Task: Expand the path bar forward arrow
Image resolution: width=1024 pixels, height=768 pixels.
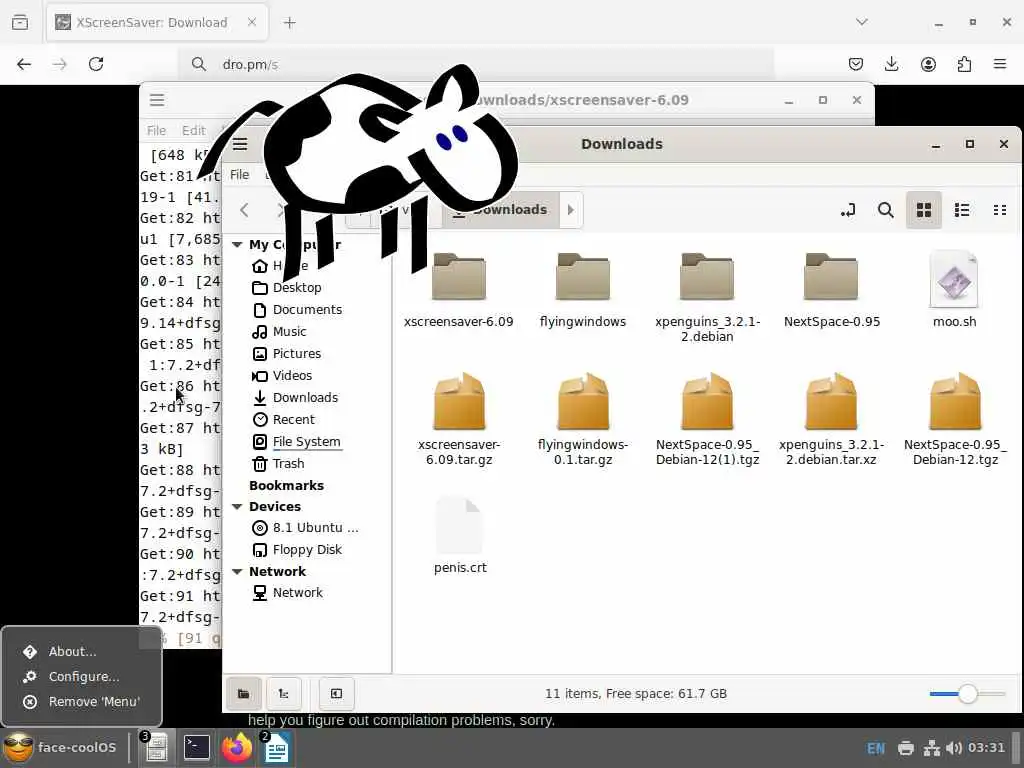Action: pyautogui.click(x=570, y=210)
